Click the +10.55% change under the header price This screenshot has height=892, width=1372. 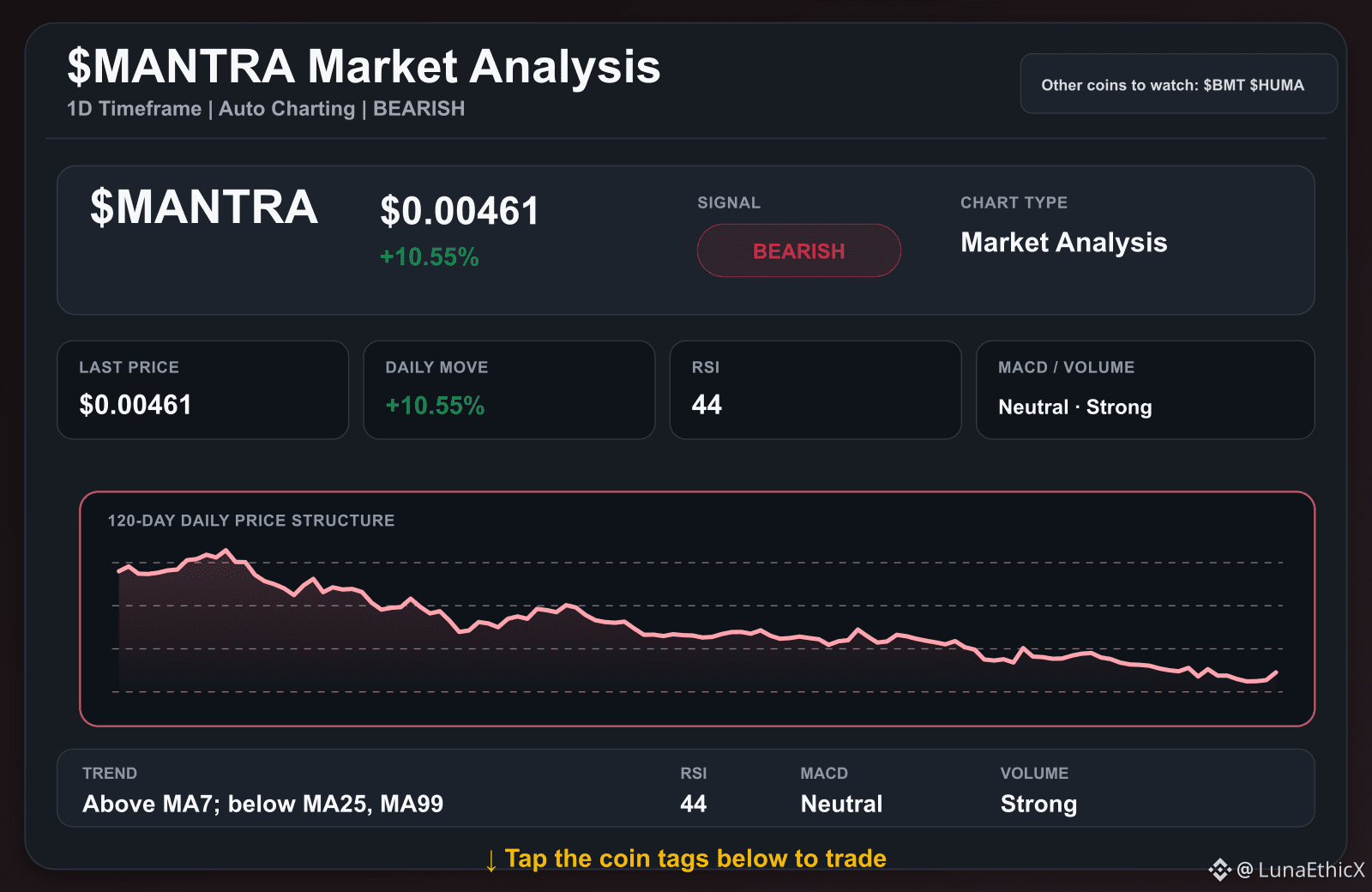[429, 257]
